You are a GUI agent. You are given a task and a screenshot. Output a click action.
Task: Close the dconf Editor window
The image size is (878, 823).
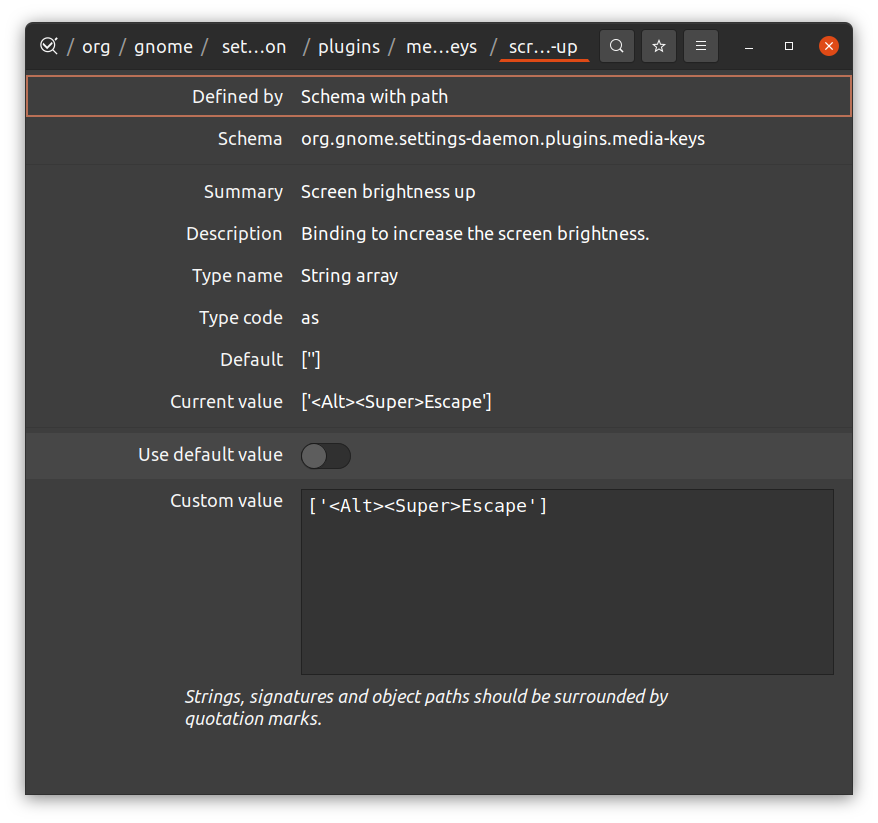(828, 46)
